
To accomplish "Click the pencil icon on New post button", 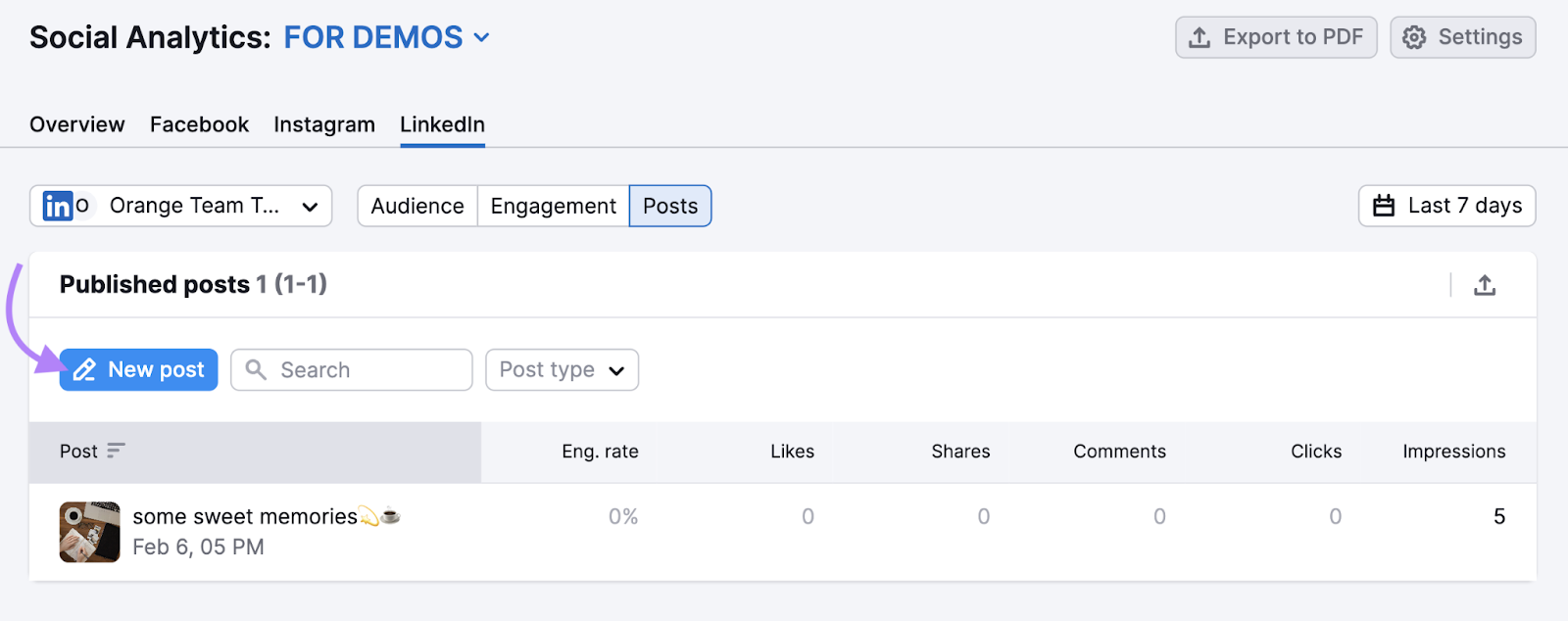I will coord(85,369).
